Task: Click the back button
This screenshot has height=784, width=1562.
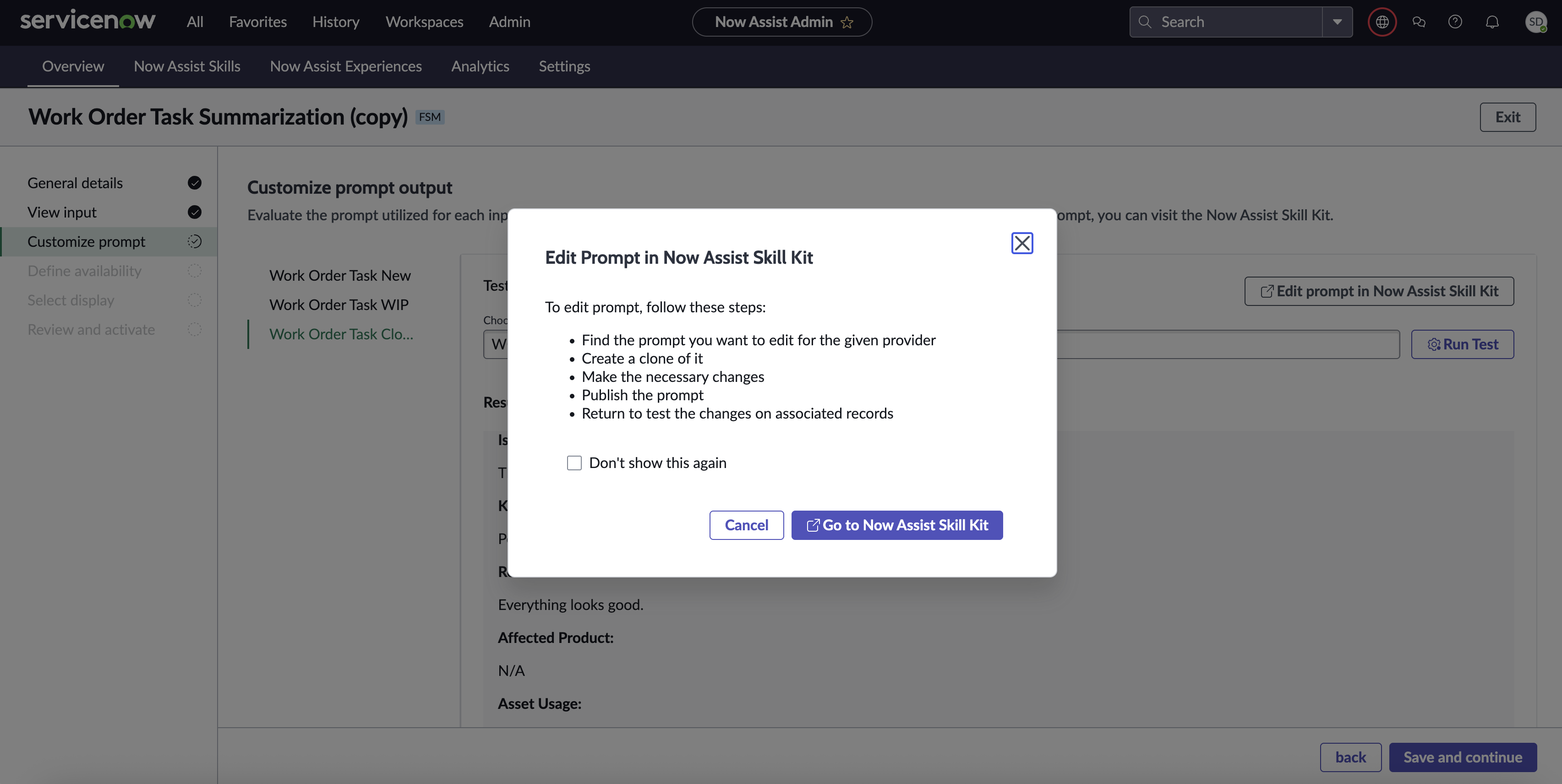Action: pyautogui.click(x=1350, y=757)
